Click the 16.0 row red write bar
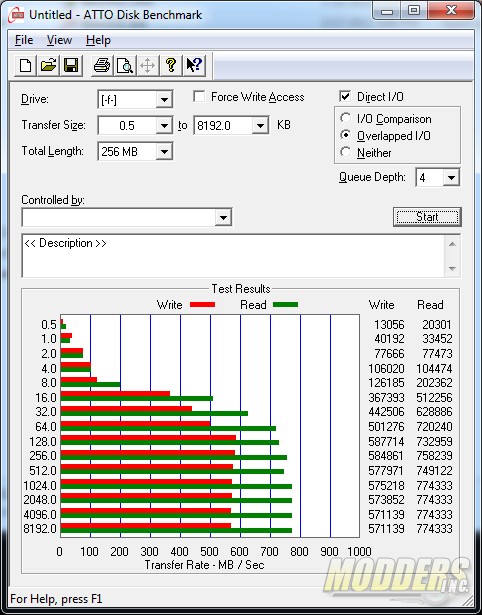 [115, 393]
